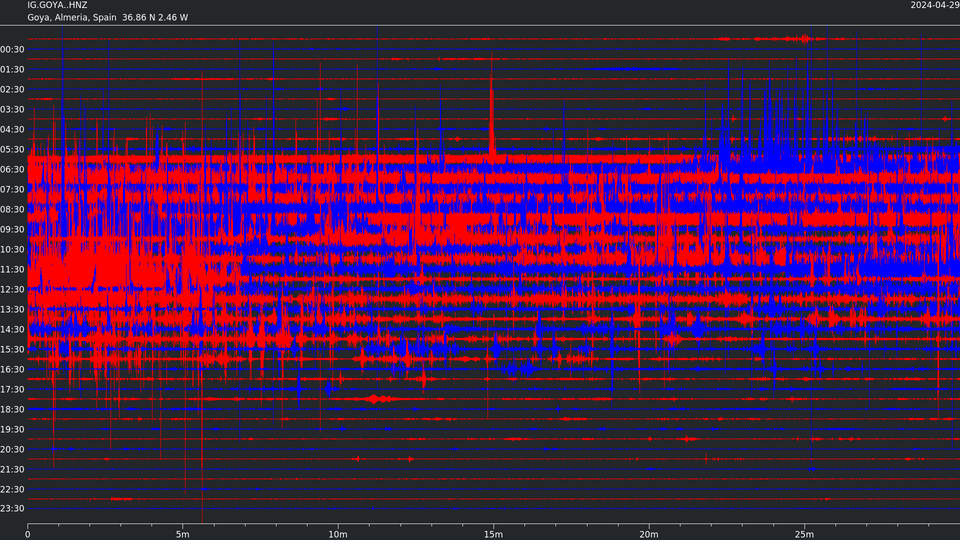
Task: Select the 11:30 time row label
Action: click(x=12, y=269)
